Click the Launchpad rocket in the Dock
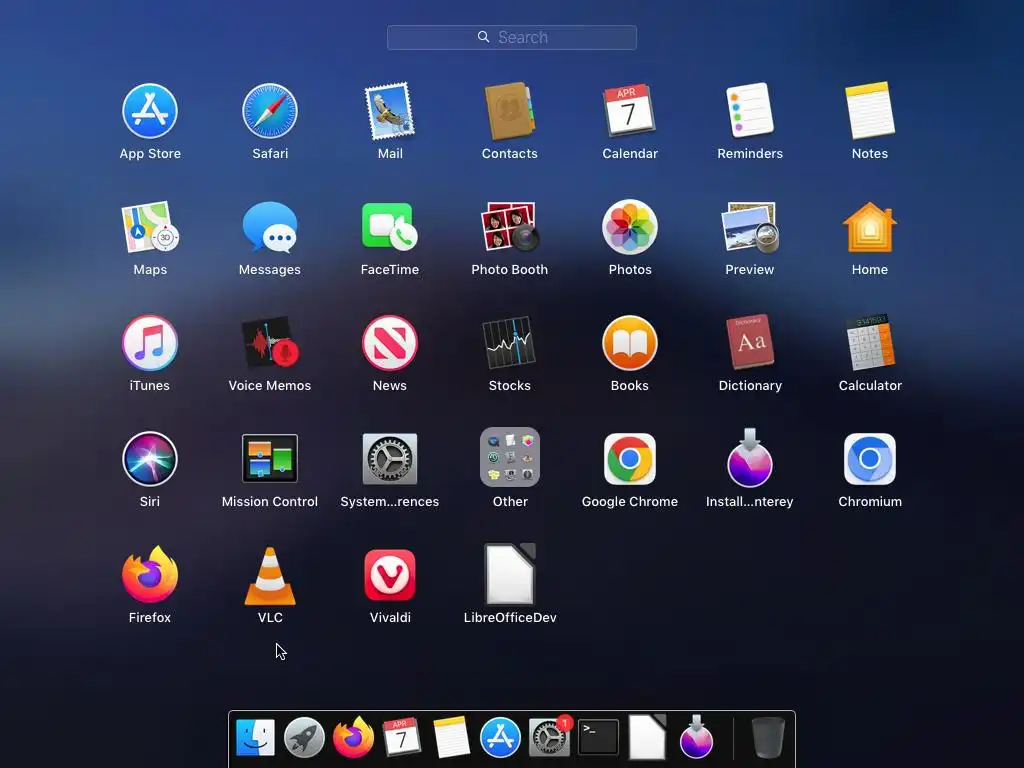Screen dimensions: 1024x768 point(304,737)
